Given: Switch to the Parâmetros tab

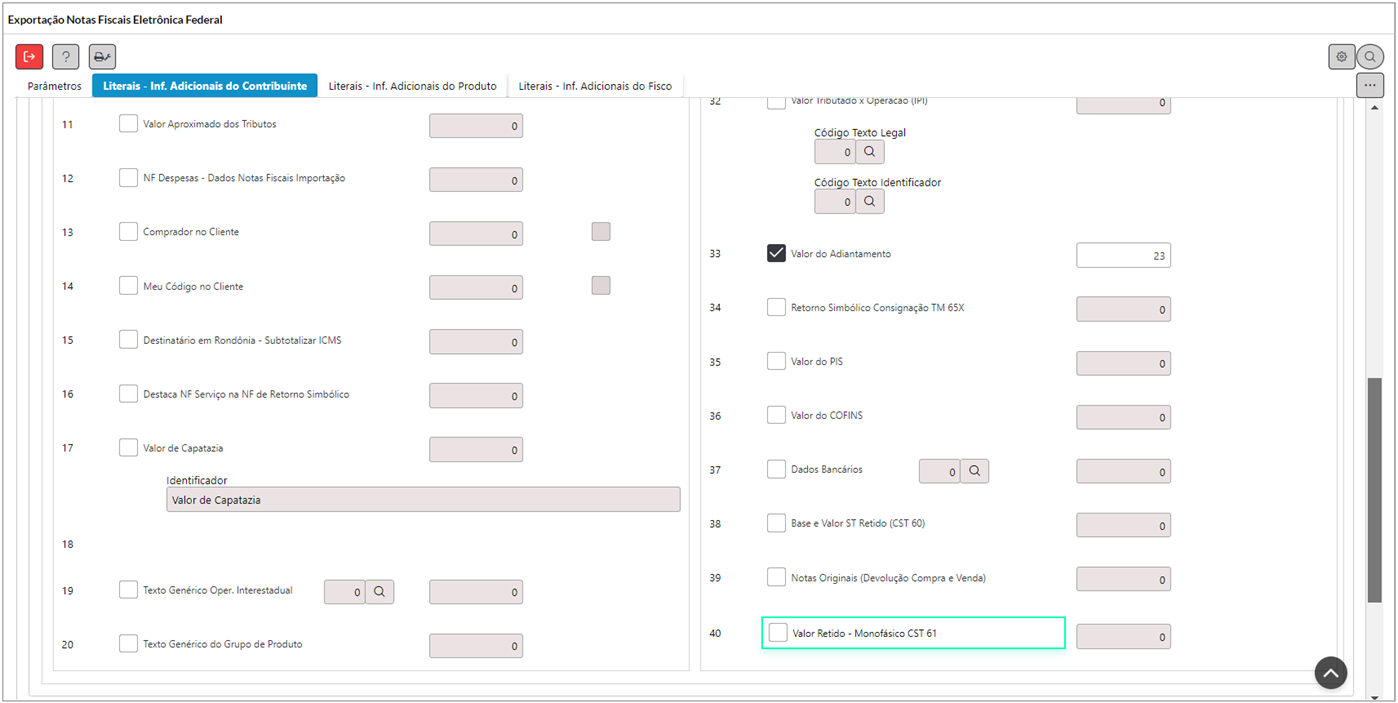Looking at the screenshot, I should tap(54, 86).
